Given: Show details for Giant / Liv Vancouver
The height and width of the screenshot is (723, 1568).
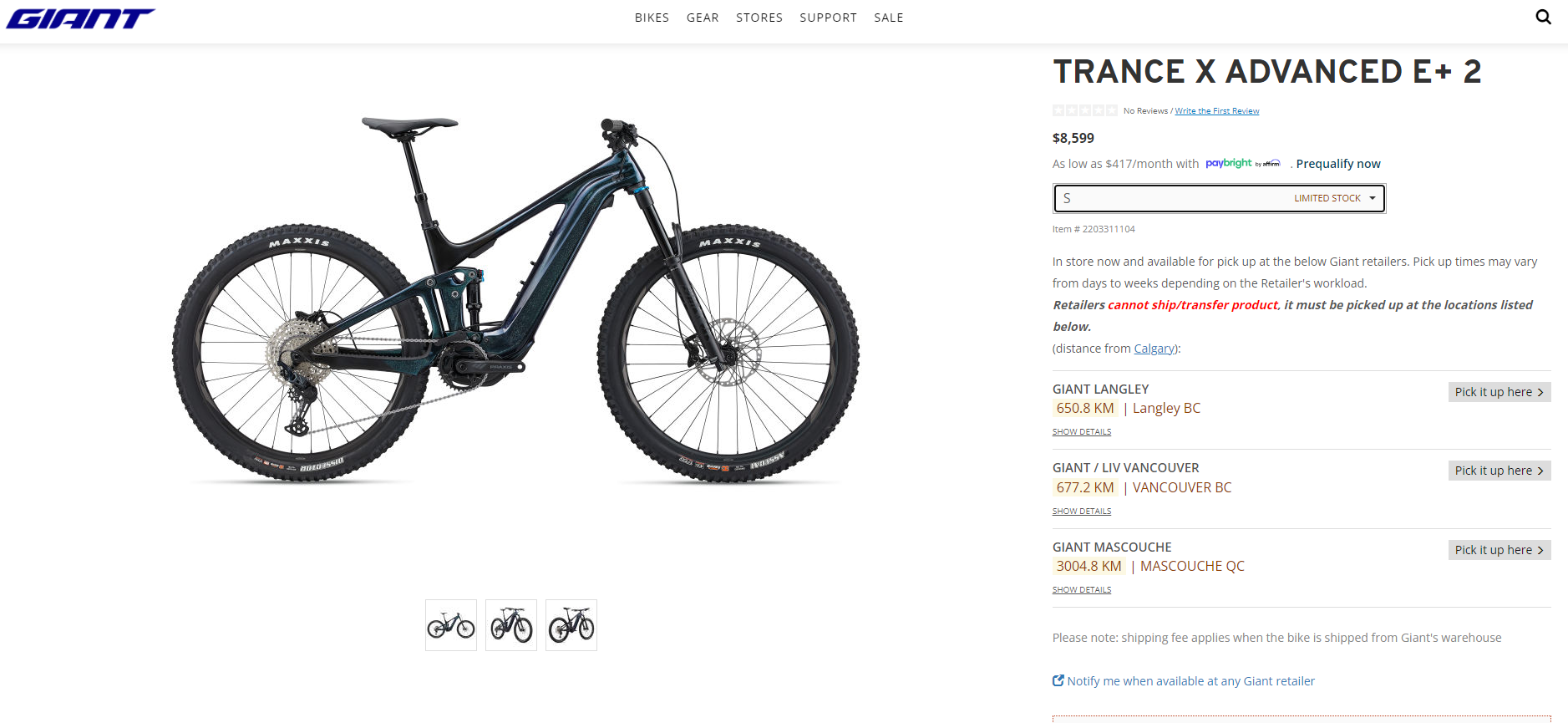Looking at the screenshot, I should click(x=1082, y=511).
